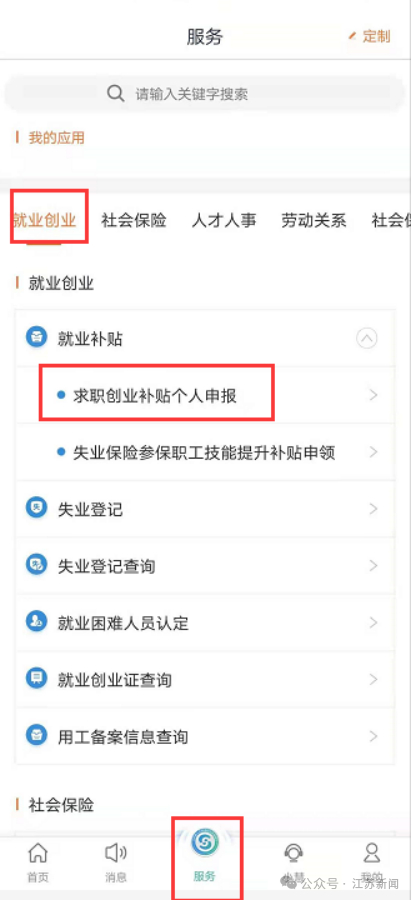Open the 首页 home icon

pos(38,852)
